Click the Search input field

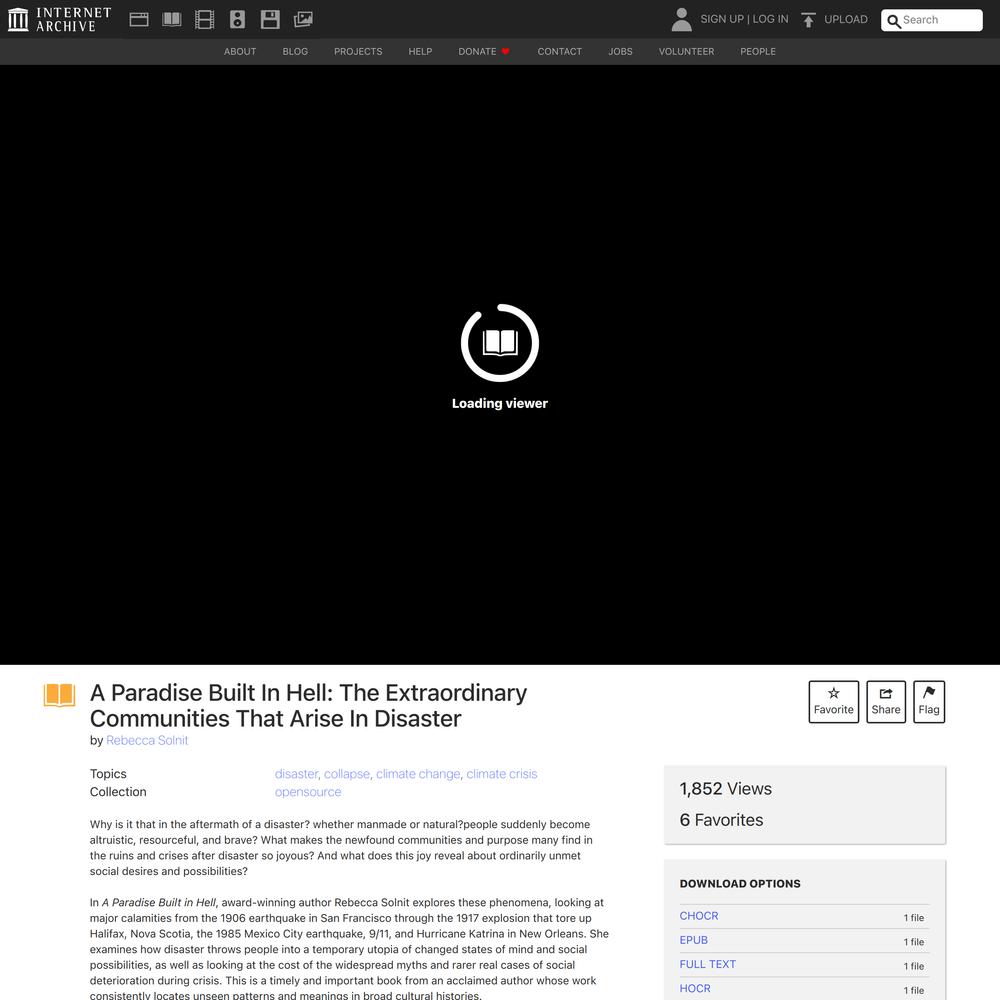pos(932,20)
